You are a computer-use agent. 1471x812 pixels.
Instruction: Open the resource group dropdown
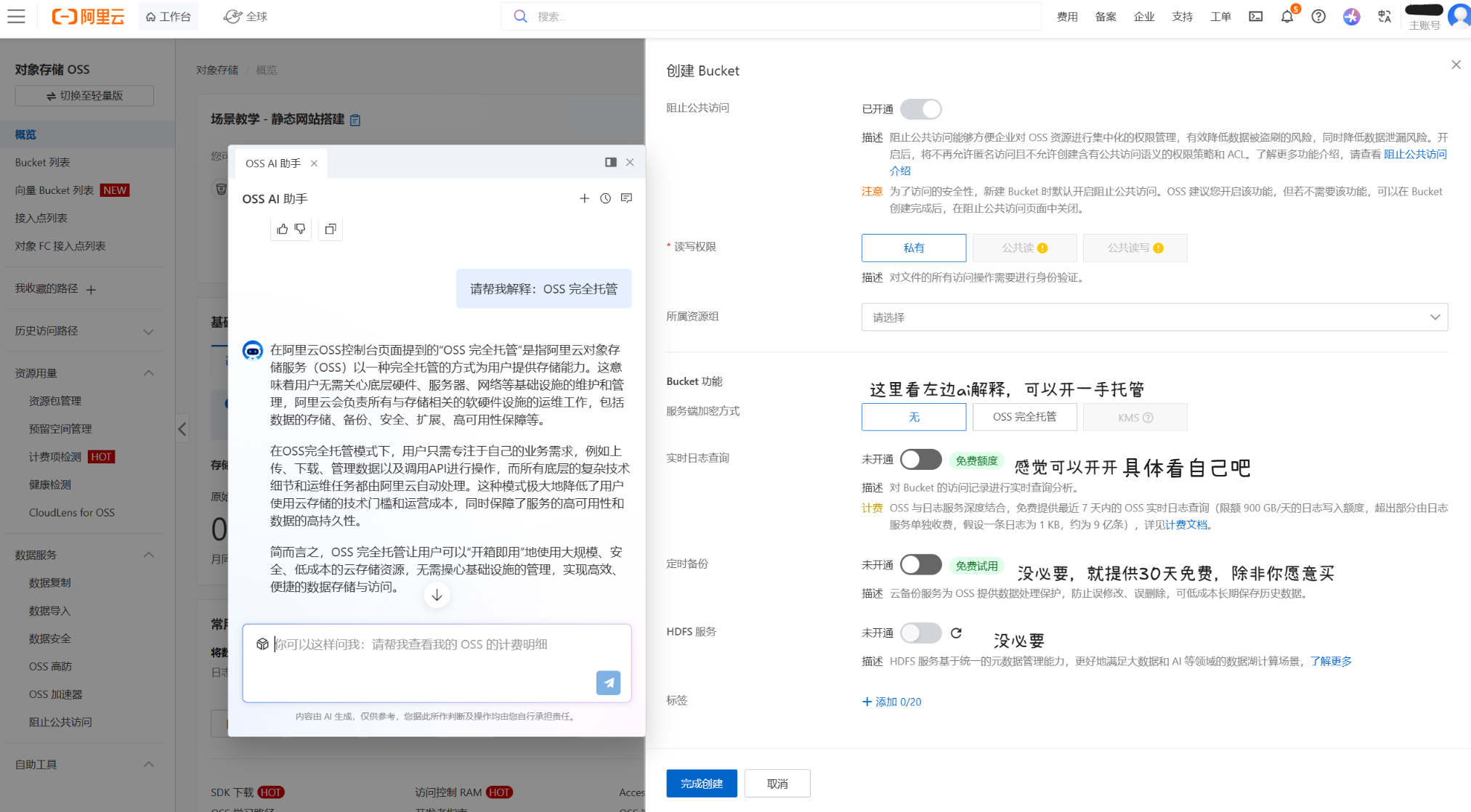click(x=1154, y=317)
